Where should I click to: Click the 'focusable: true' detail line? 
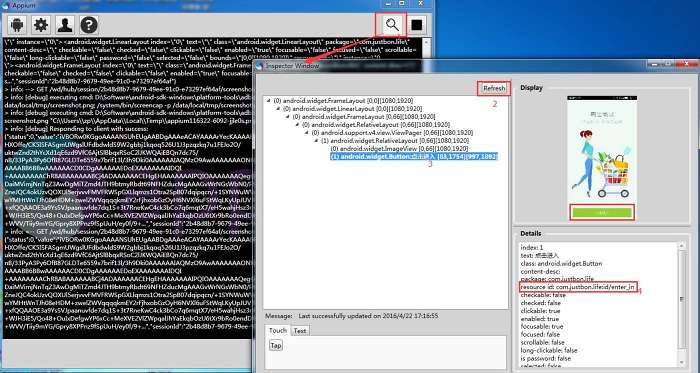tap(542, 327)
